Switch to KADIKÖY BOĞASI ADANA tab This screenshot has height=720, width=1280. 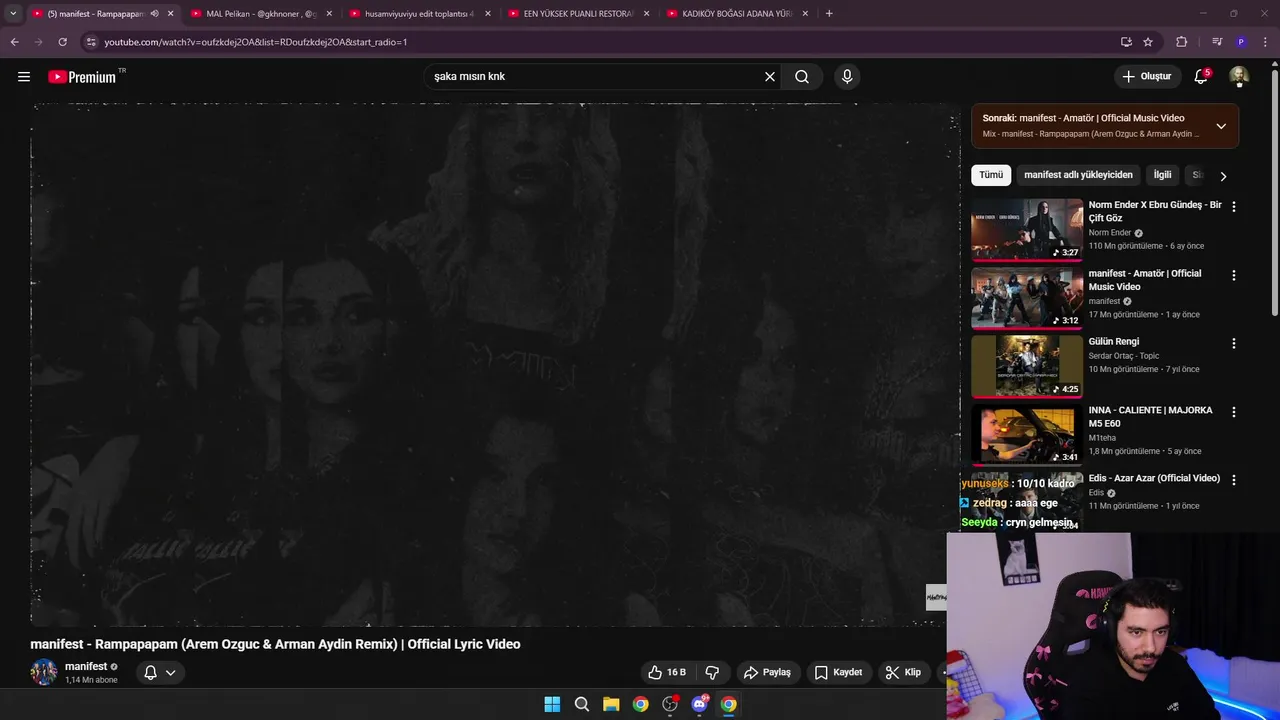[735, 14]
